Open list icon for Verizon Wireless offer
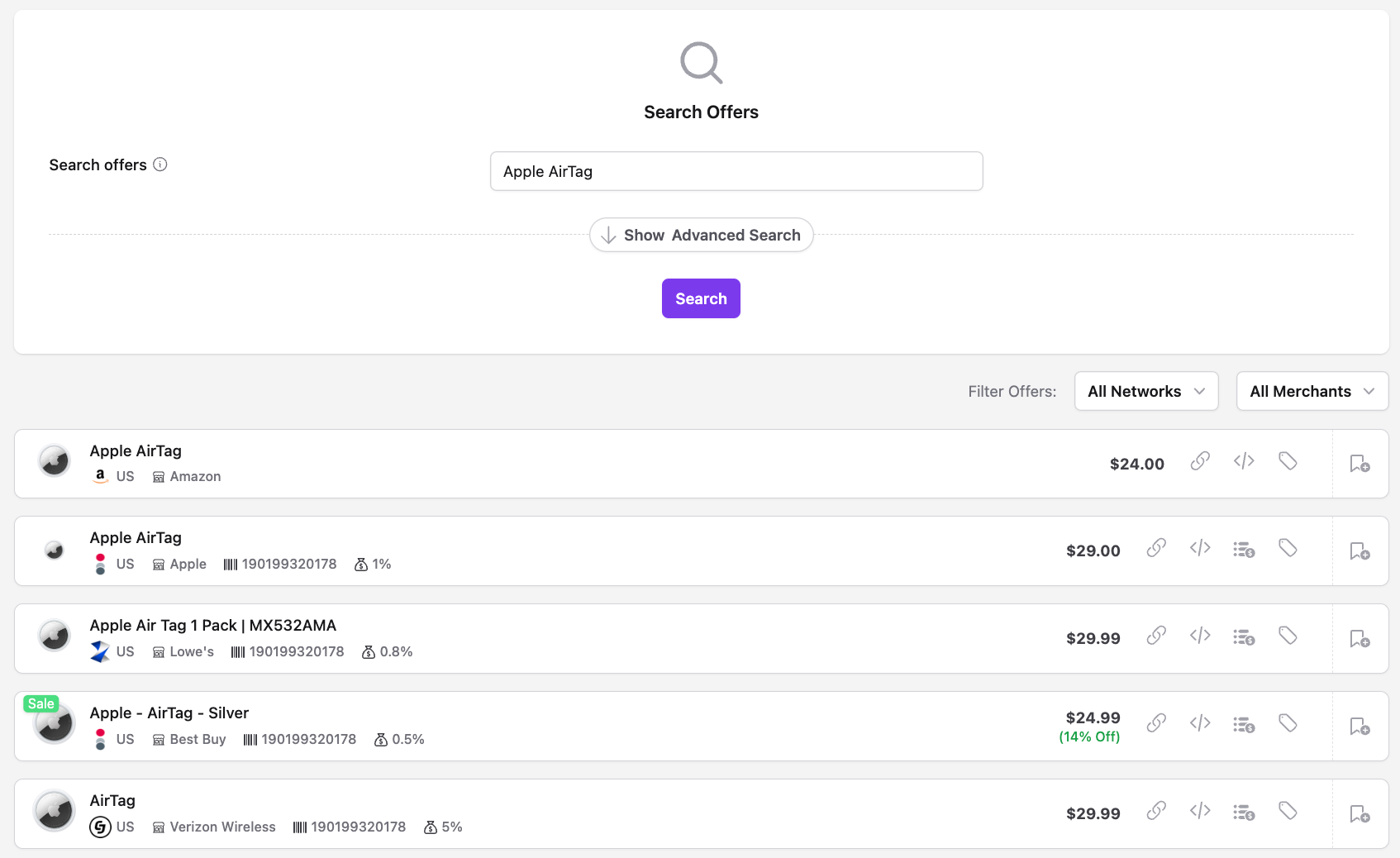The image size is (1400, 858). [1244, 812]
